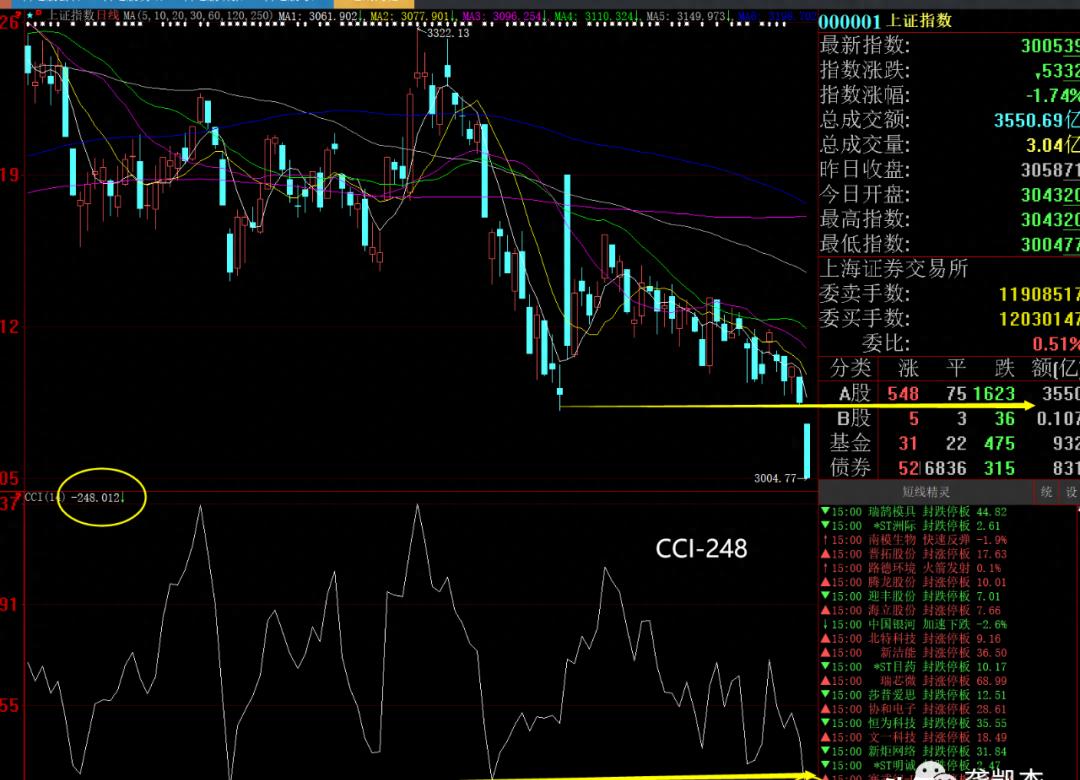Open the 短线精灵 panel header
The width and height of the screenshot is (1080, 780).
(x=926, y=492)
